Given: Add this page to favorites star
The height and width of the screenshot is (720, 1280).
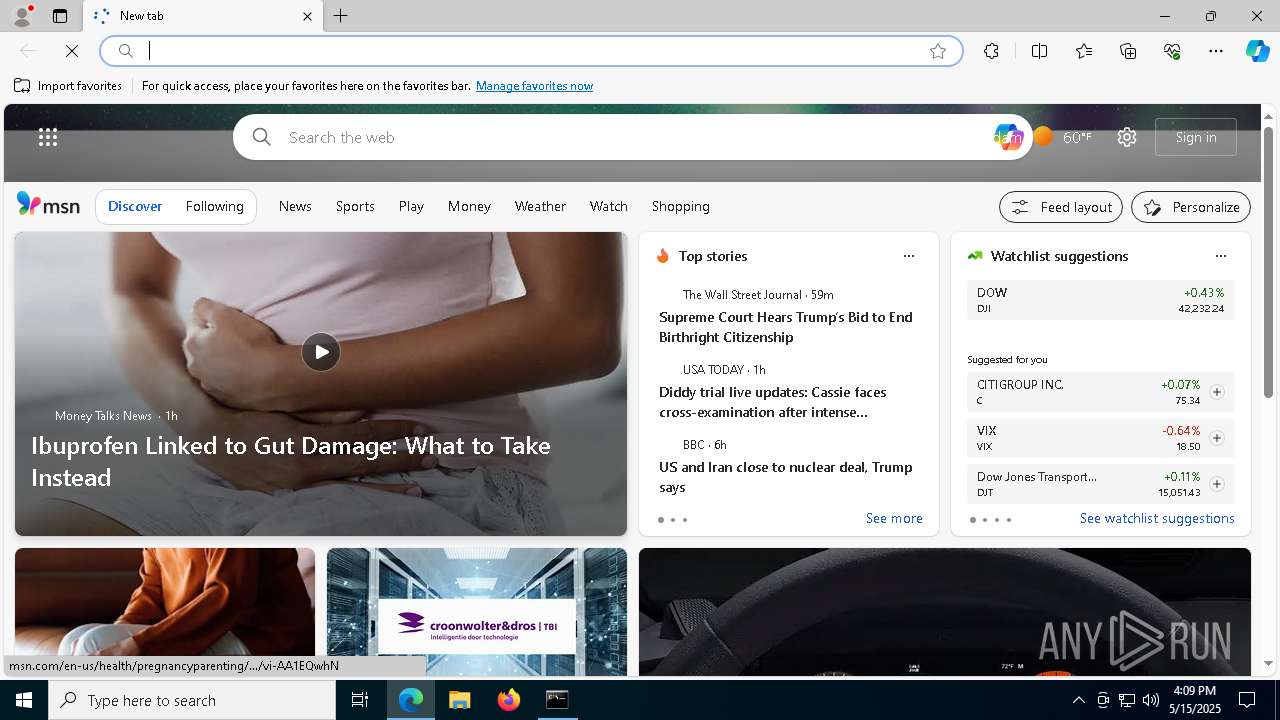Looking at the screenshot, I should [x=938, y=51].
